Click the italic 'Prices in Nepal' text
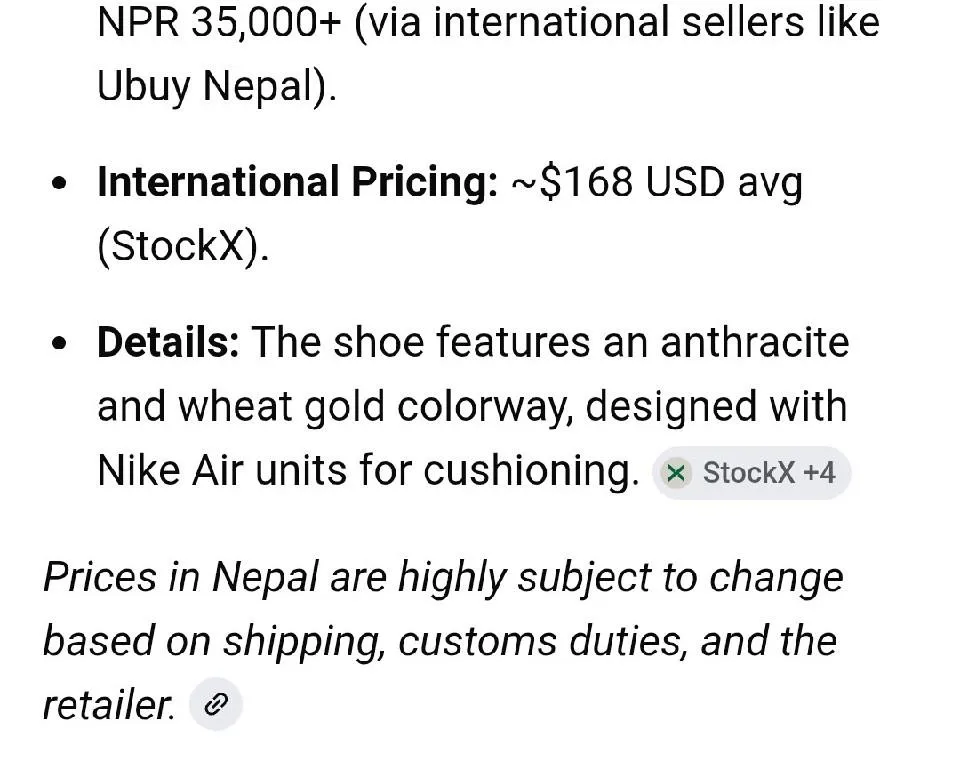 pyautogui.click(x=181, y=578)
